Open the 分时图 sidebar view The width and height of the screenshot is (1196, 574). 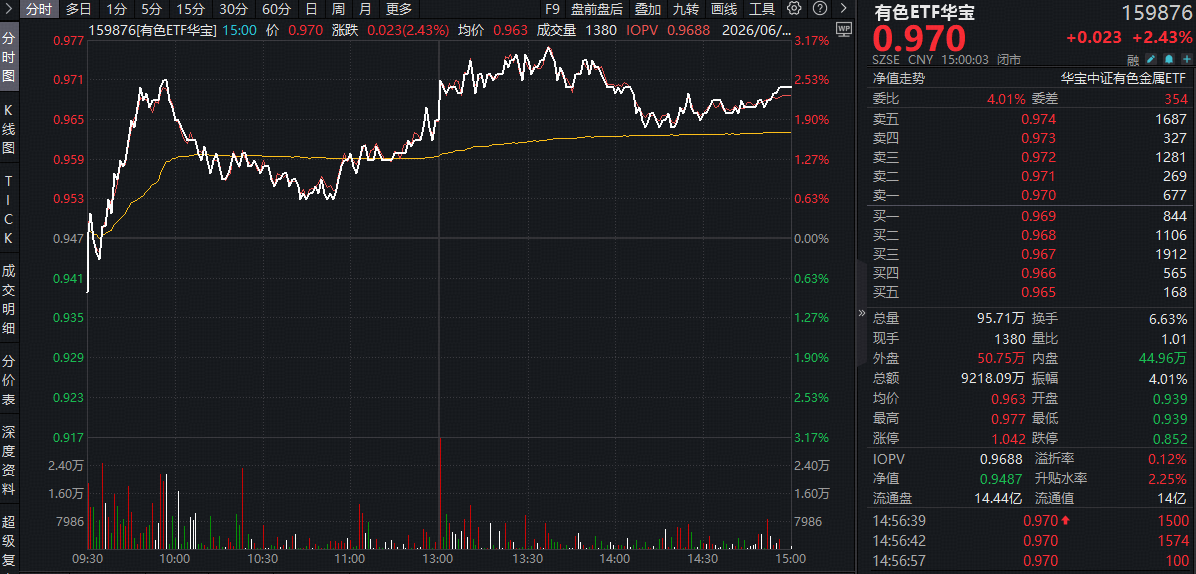9,56
